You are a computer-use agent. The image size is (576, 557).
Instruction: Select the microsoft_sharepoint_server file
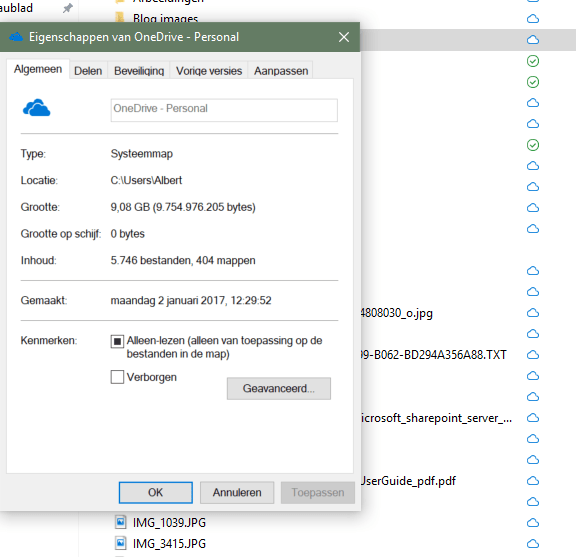click(x=436, y=418)
